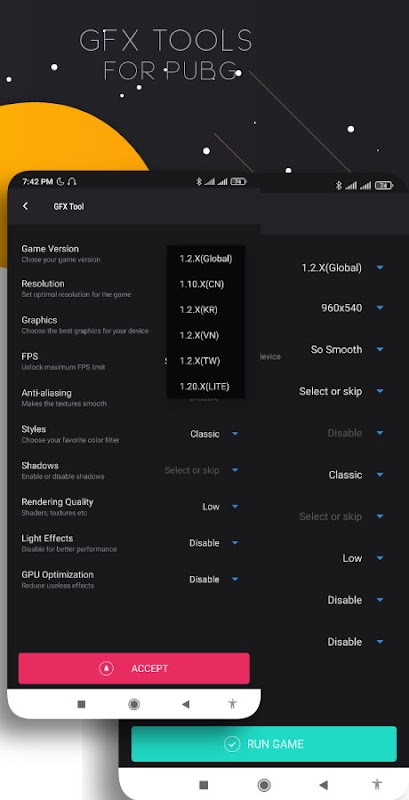409x800 pixels.
Task: Open Light Effects Disable dropdown
Action: (214, 543)
